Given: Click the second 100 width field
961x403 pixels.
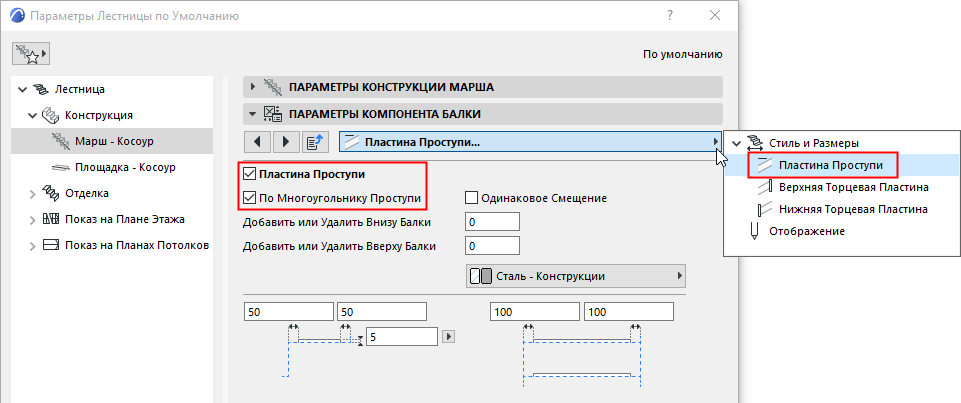Looking at the screenshot, I should tap(629, 312).
